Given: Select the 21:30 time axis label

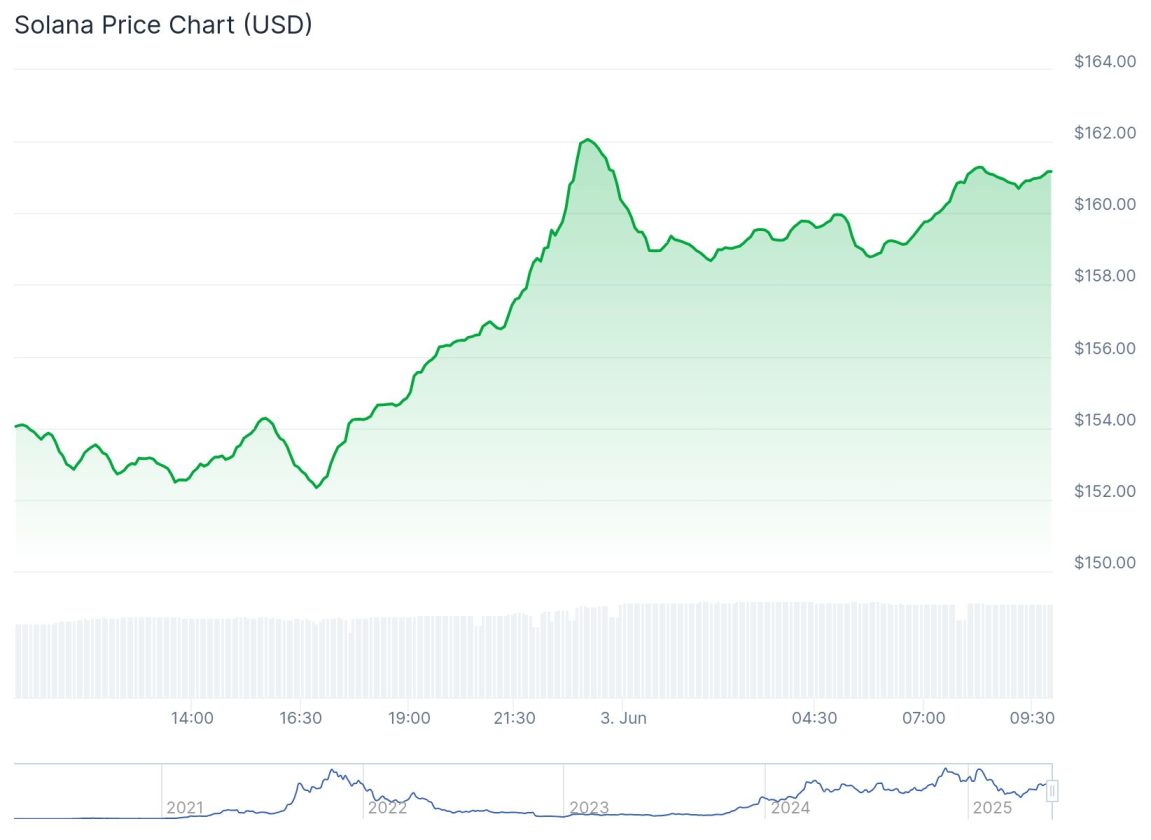Looking at the screenshot, I should pyautogui.click(x=514, y=718).
